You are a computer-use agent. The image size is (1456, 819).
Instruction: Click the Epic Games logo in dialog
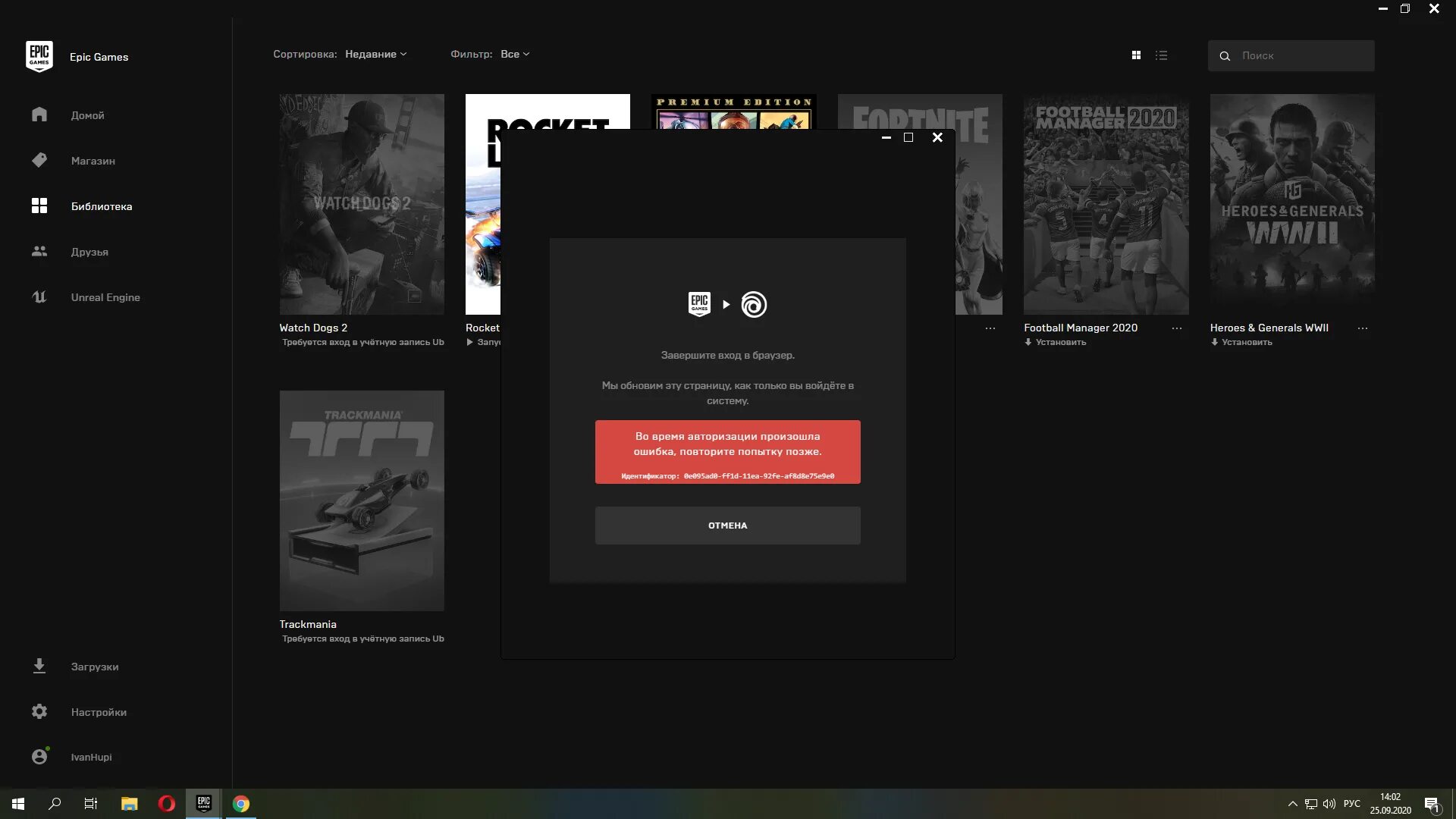[x=699, y=304]
